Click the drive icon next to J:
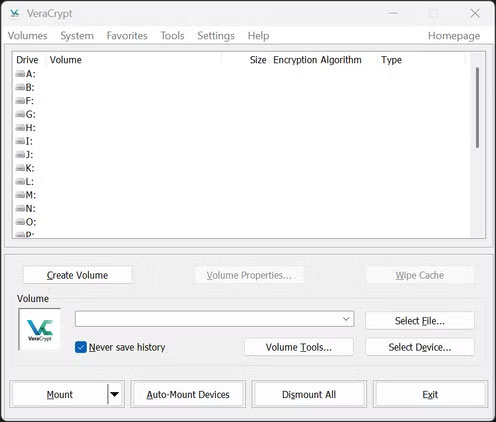 20,155
